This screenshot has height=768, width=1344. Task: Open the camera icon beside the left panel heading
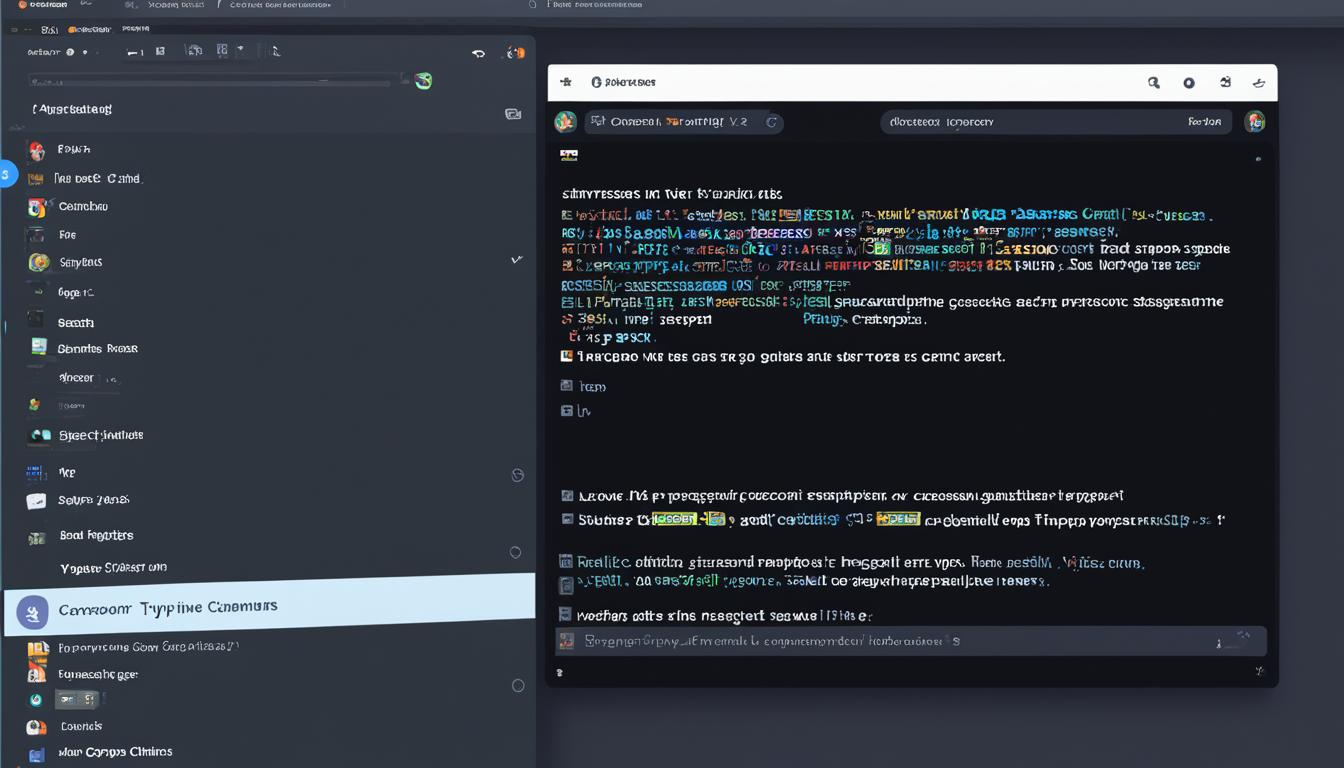(513, 114)
